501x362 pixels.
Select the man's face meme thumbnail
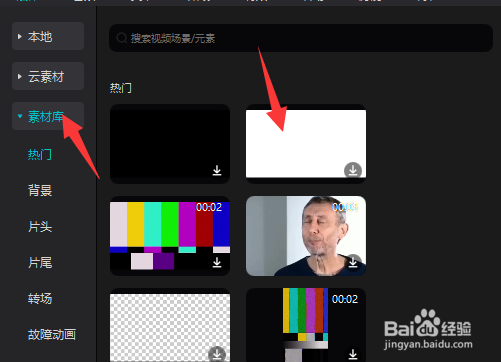(306, 236)
